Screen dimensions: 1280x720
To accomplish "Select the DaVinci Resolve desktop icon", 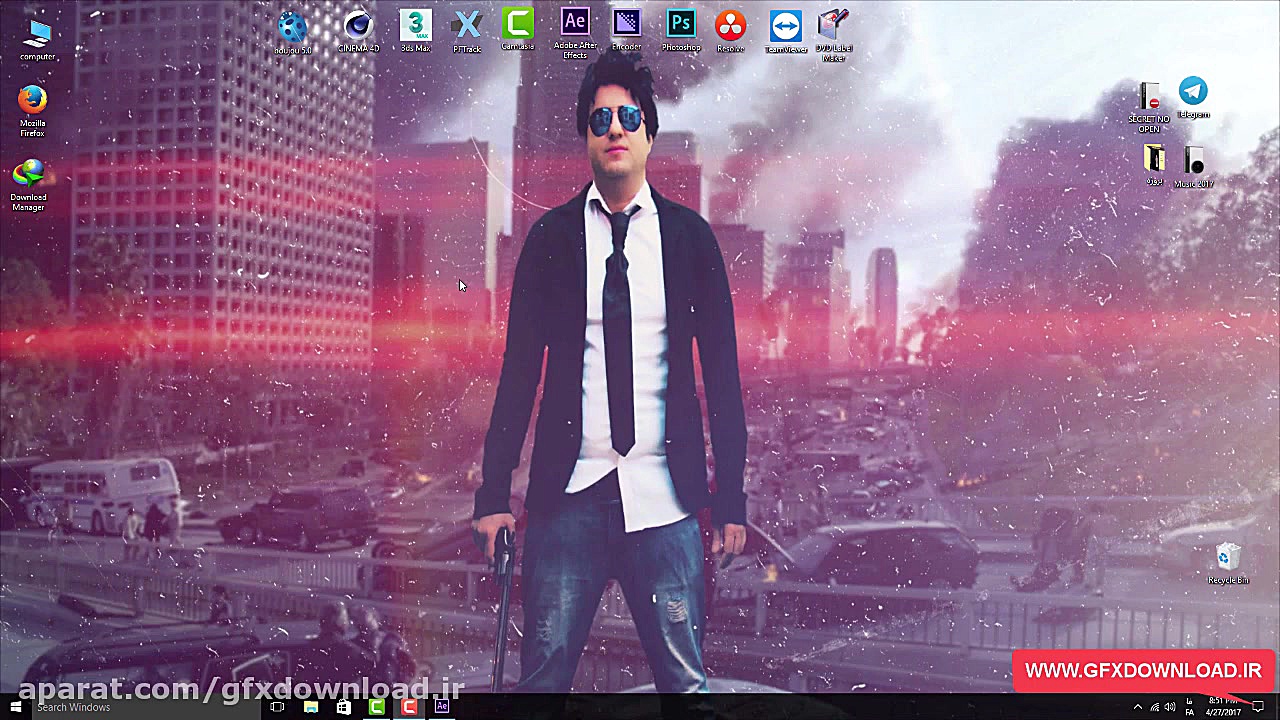I will pyautogui.click(x=730, y=26).
